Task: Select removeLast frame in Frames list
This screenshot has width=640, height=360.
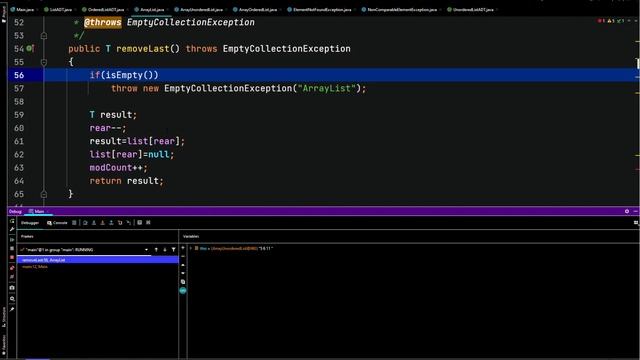Action: [x=98, y=260]
